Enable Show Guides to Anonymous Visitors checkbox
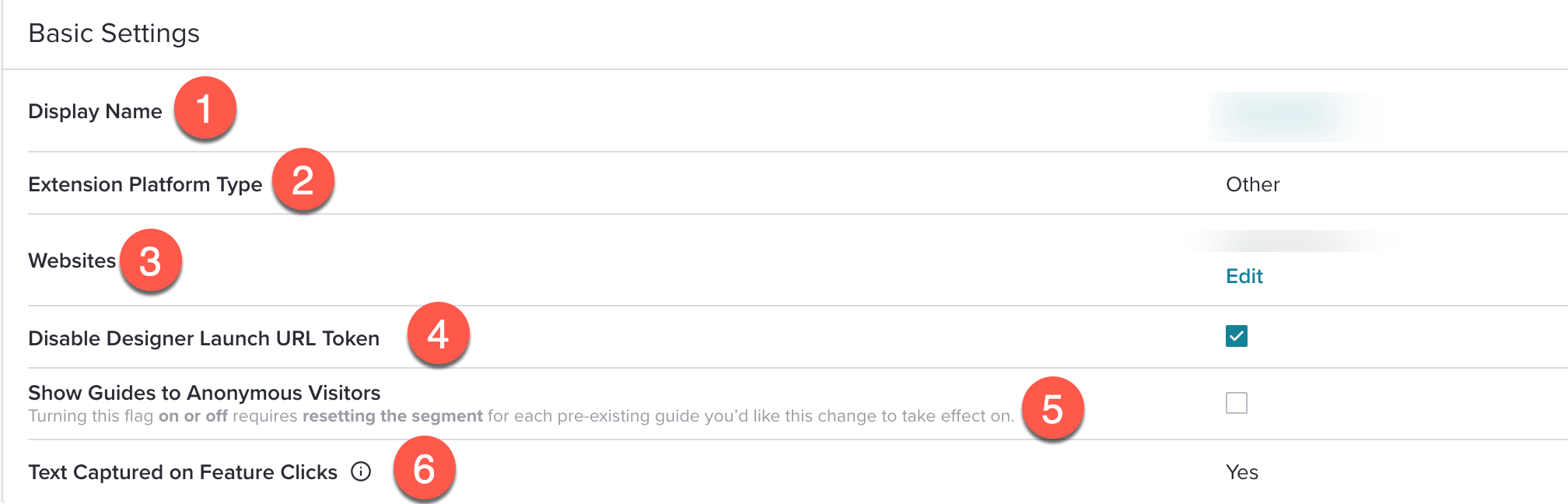The image size is (1568, 504). tap(1237, 403)
